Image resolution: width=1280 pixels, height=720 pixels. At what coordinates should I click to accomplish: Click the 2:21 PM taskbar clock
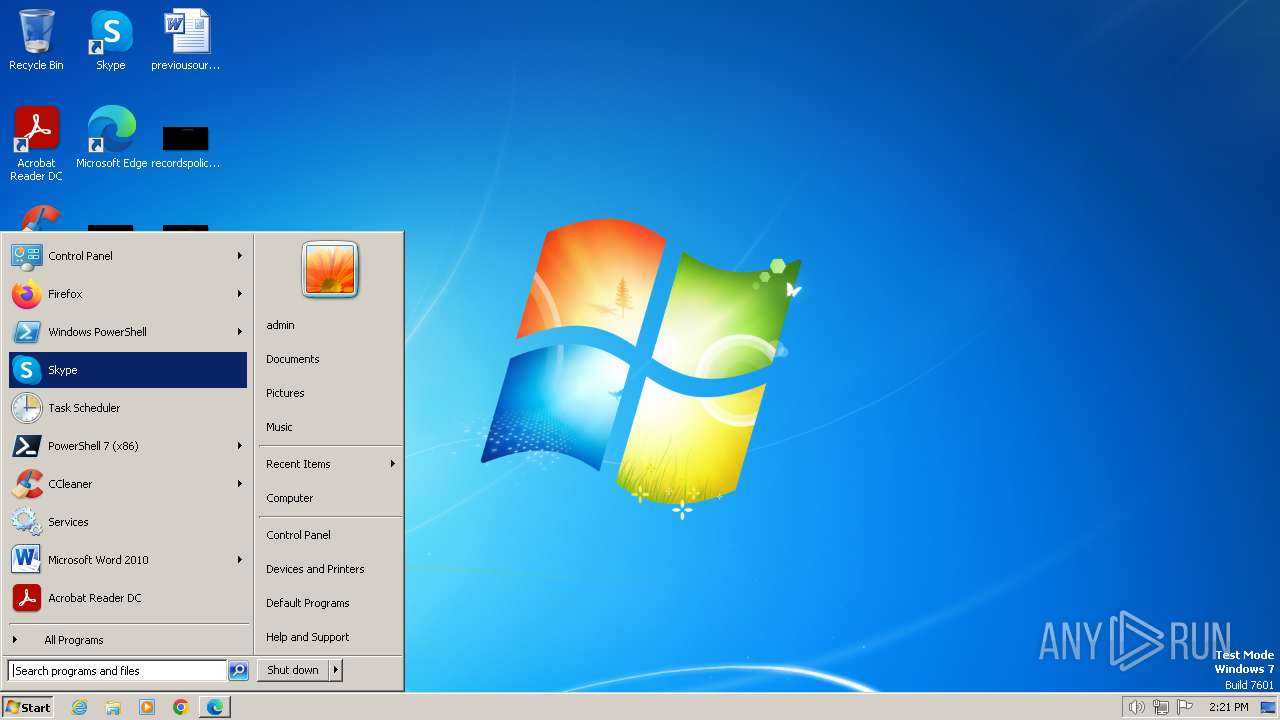click(x=1228, y=707)
